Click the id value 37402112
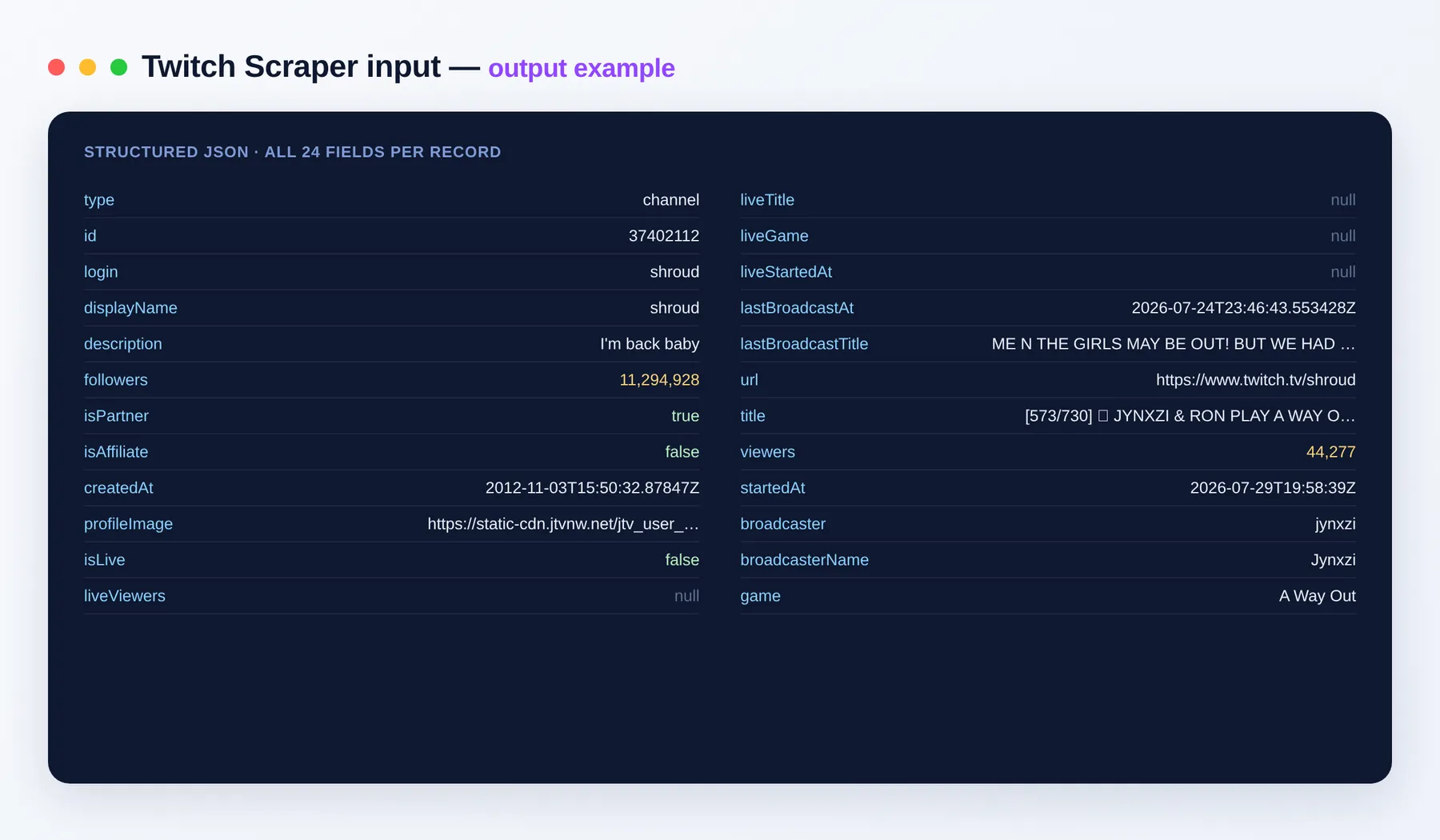1440x840 pixels. (663, 236)
